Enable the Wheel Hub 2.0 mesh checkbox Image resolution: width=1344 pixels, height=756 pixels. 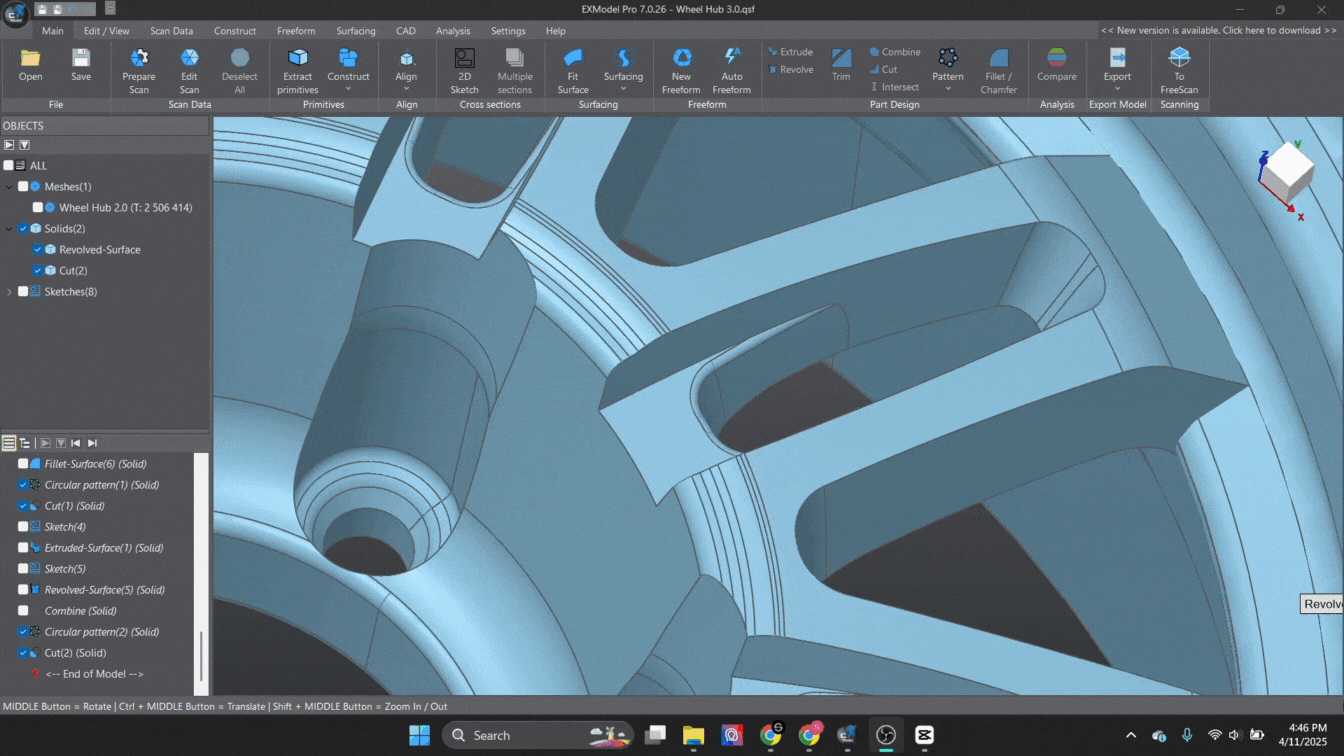coord(37,208)
